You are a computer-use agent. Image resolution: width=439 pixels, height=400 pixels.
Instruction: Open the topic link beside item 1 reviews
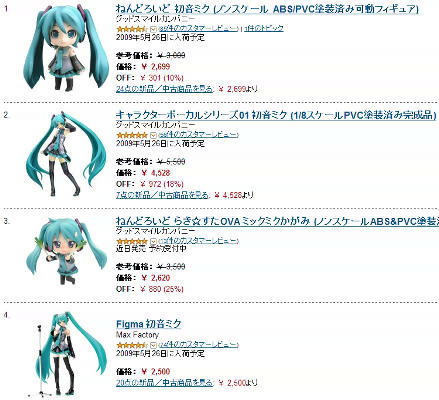click(264, 29)
